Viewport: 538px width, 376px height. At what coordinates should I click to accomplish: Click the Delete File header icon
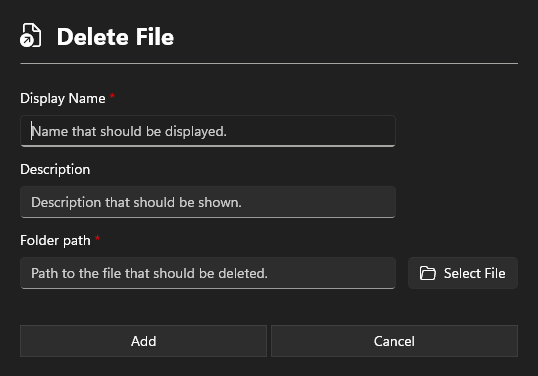pyautogui.click(x=31, y=35)
